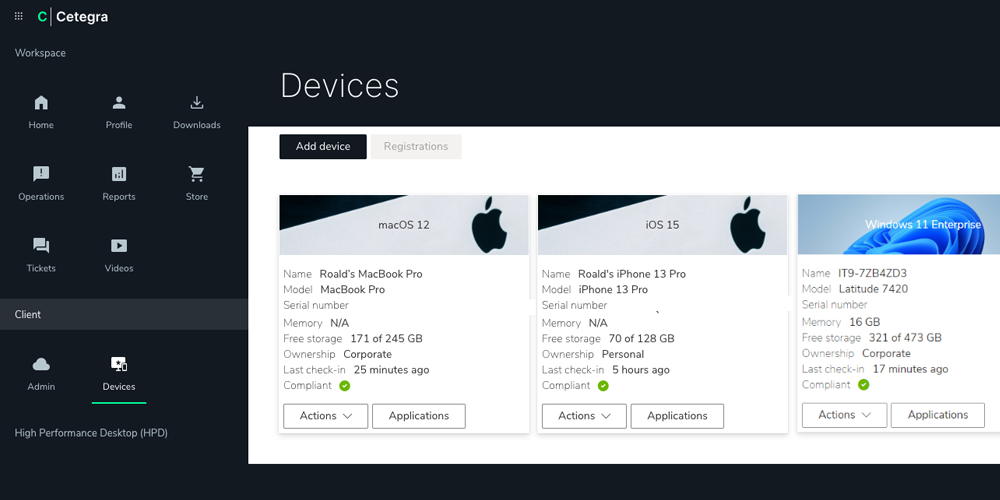The image size is (1000, 500).
Task: Click free storage 171 of 245 GB
Action: [x=386, y=339]
